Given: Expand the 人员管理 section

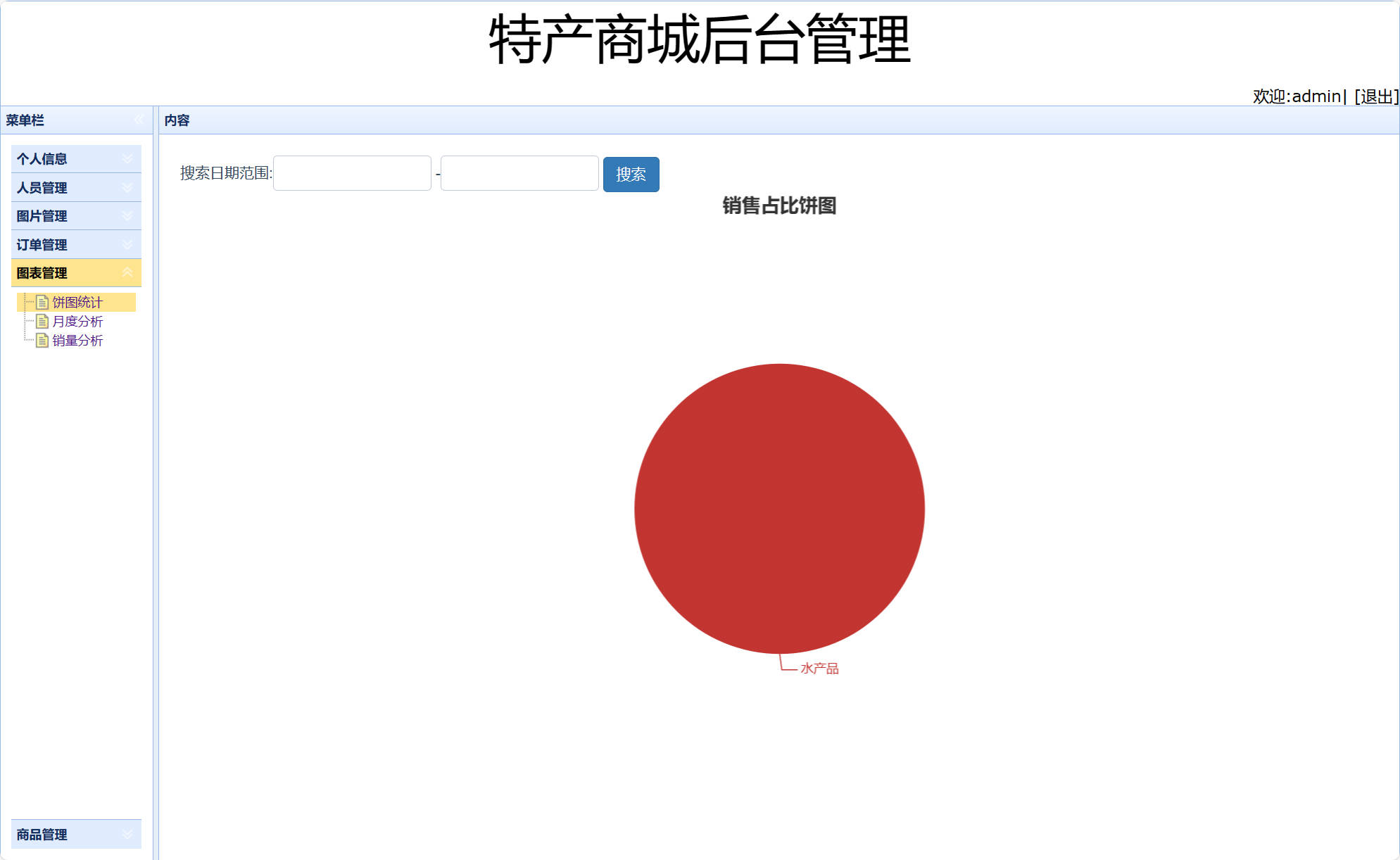Looking at the screenshot, I should 127,188.
